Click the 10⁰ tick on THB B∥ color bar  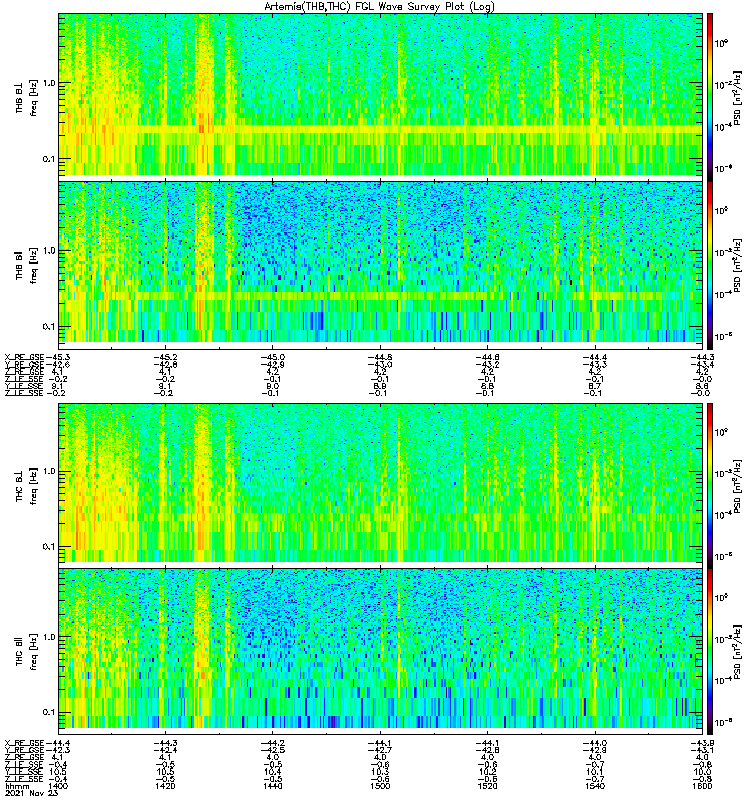(x=721, y=210)
